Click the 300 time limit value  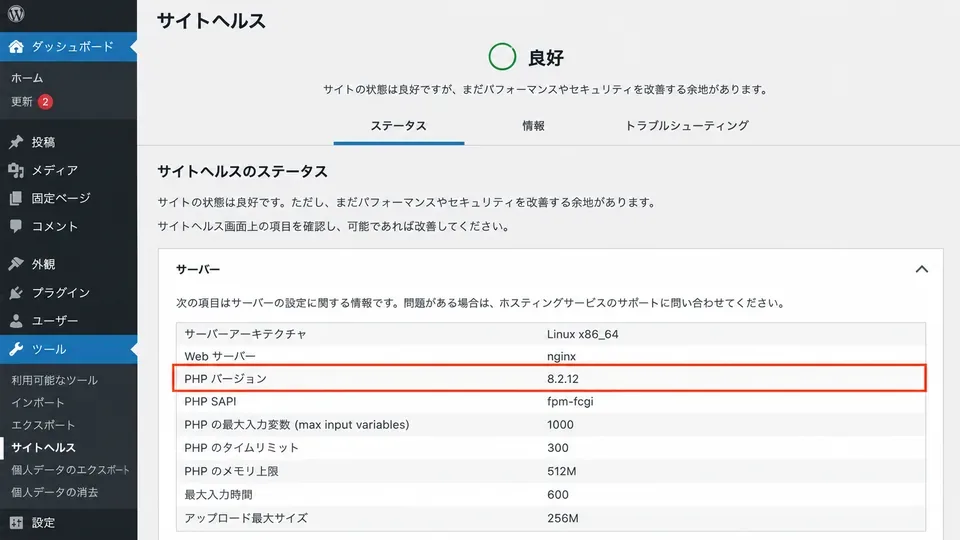(558, 448)
